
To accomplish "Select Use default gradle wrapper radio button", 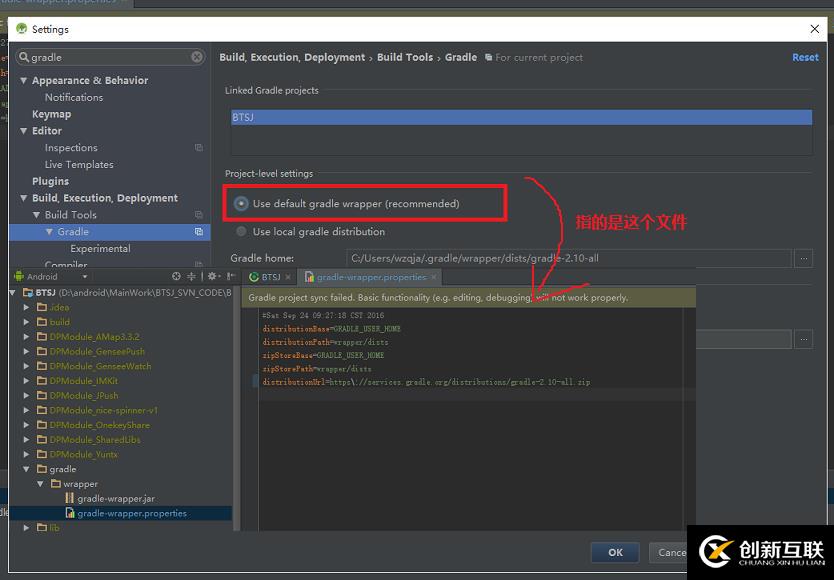I will [x=240, y=202].
